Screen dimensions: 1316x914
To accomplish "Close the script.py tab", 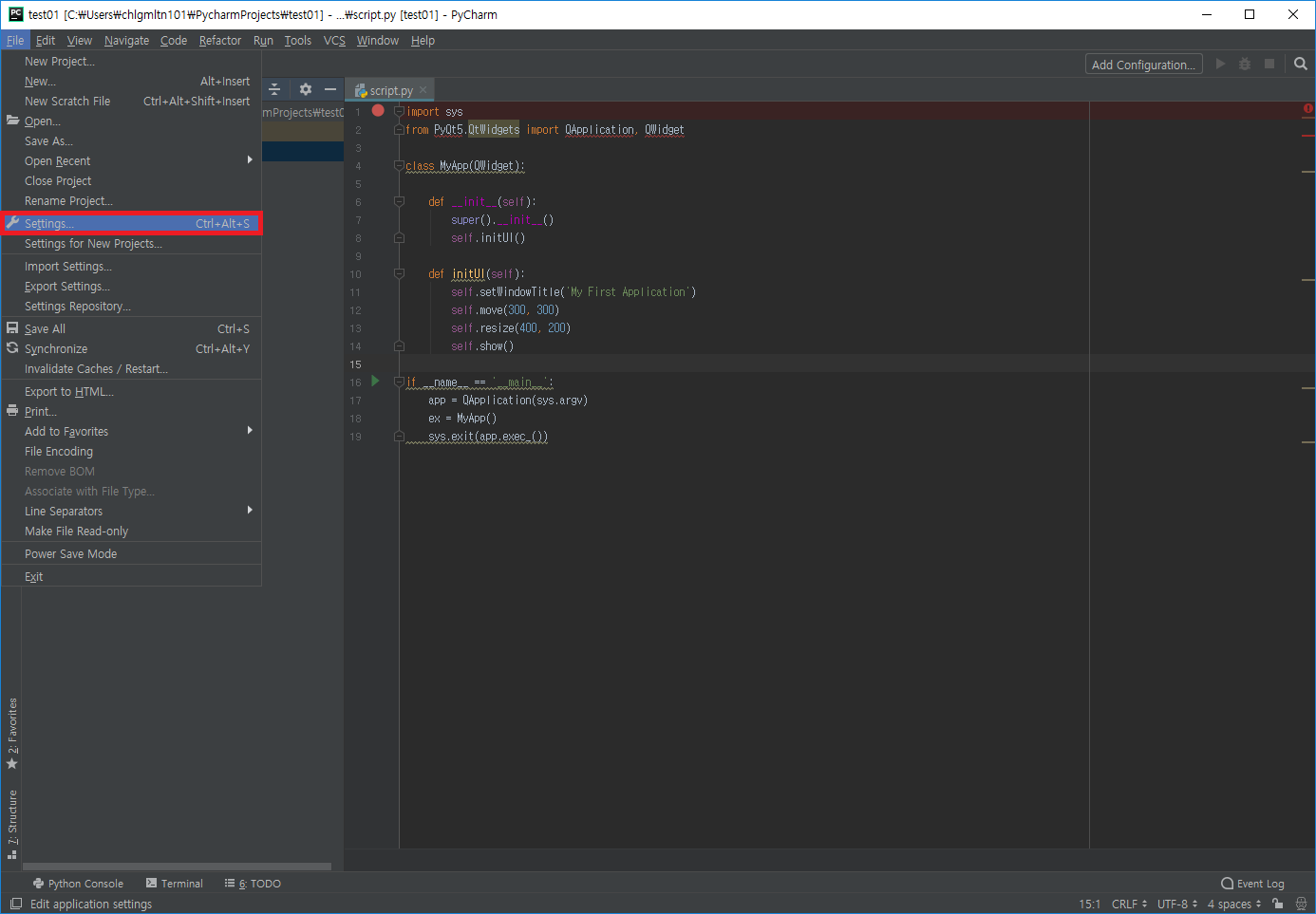I will pyautogui.click(x=423, y=89).
